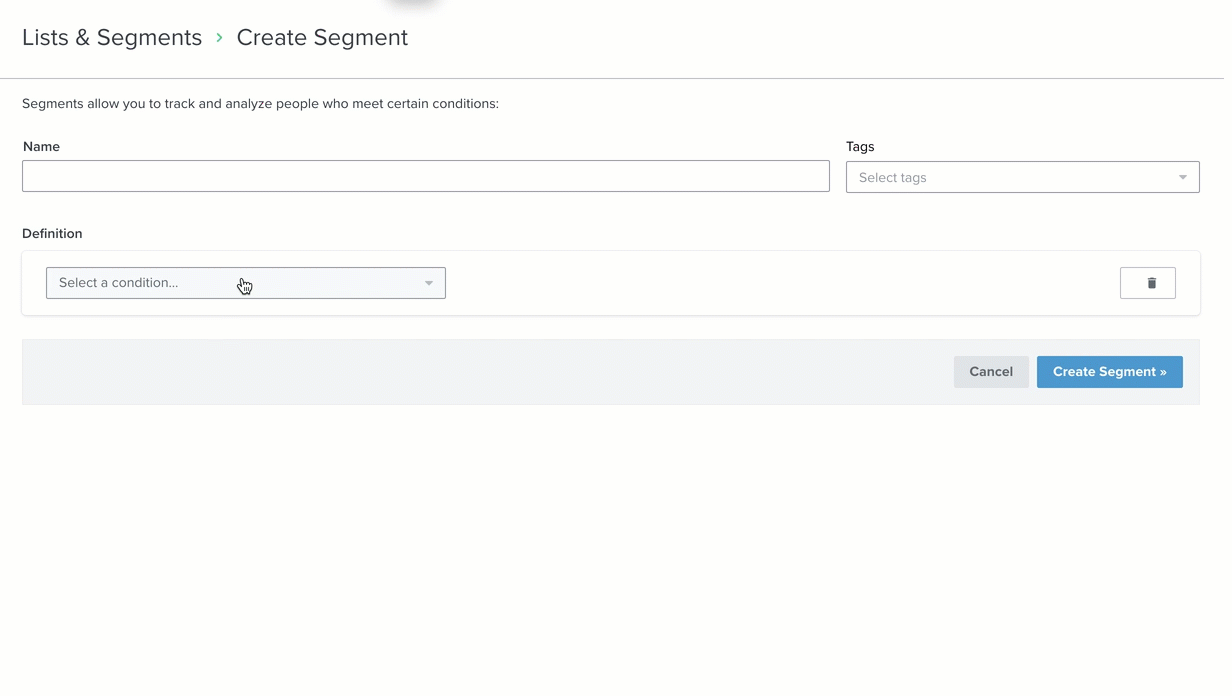Go back to Lists & Segments
This screenshot has height=696, width=1232.
click(x=112, y=38)
